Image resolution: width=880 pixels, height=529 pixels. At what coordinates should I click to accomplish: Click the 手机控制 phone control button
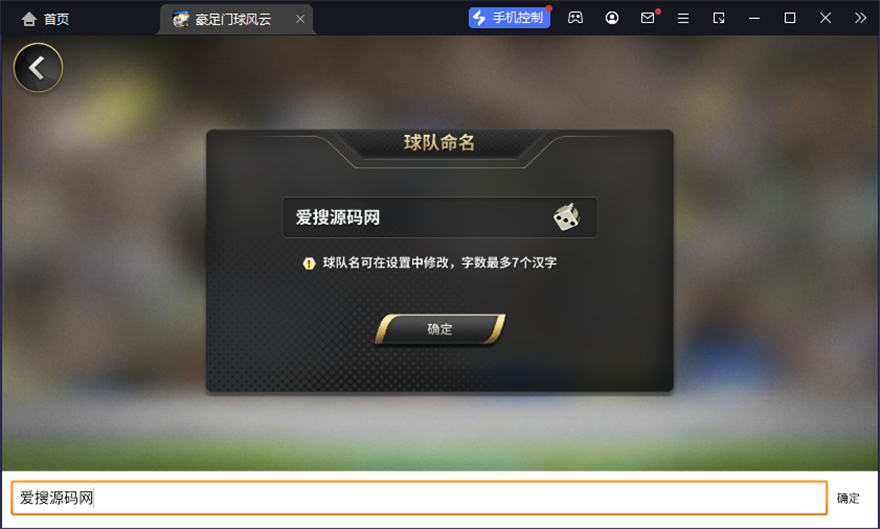510,18
